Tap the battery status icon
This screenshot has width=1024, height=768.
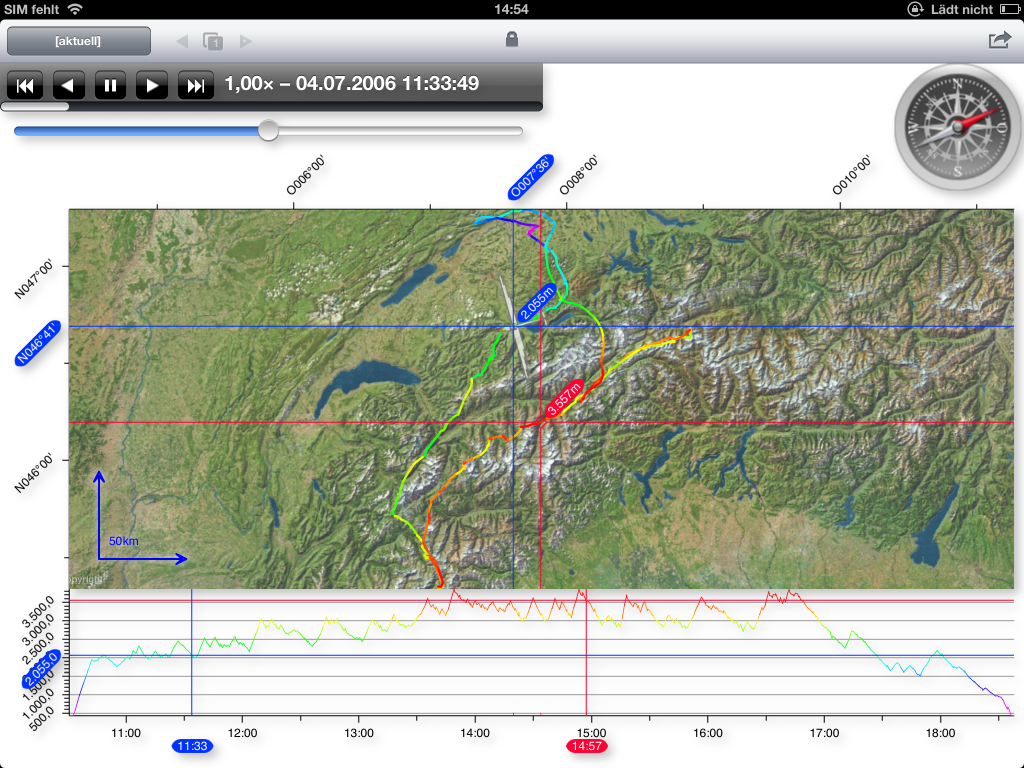pyautogui.click(x=1009, y=9)
